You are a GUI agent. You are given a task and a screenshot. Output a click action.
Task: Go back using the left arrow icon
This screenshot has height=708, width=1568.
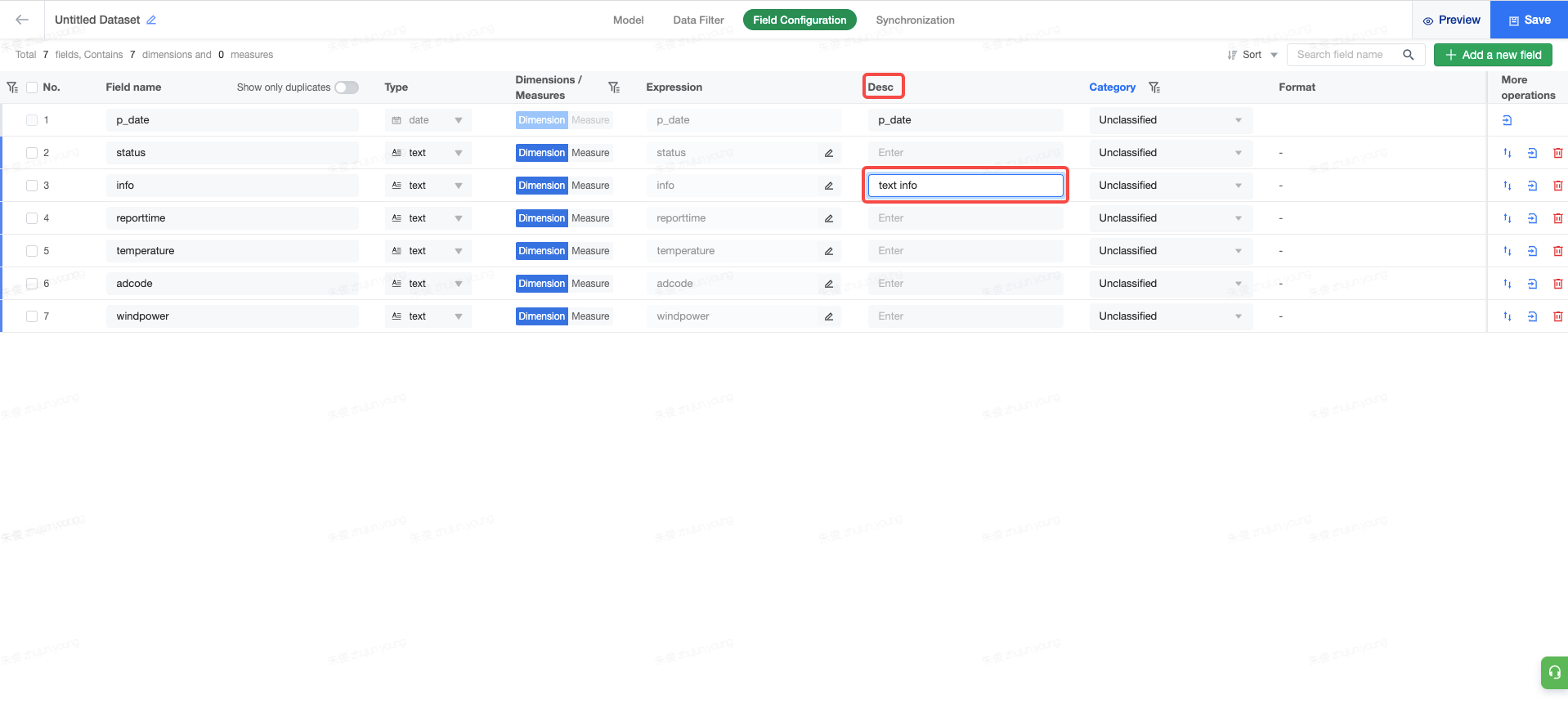(x=22, y=20)
